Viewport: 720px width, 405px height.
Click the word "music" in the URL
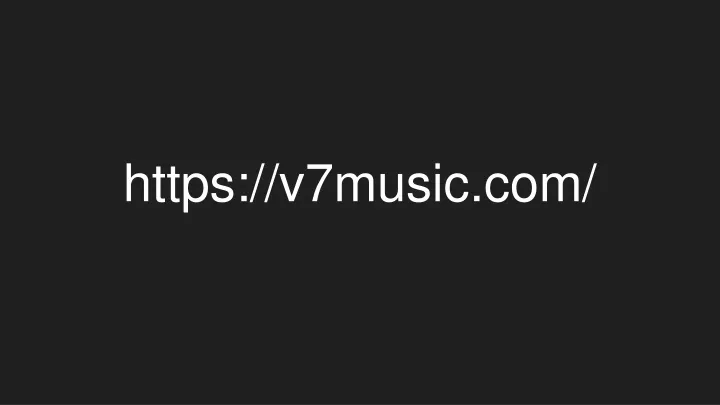(x=401, y=184)
